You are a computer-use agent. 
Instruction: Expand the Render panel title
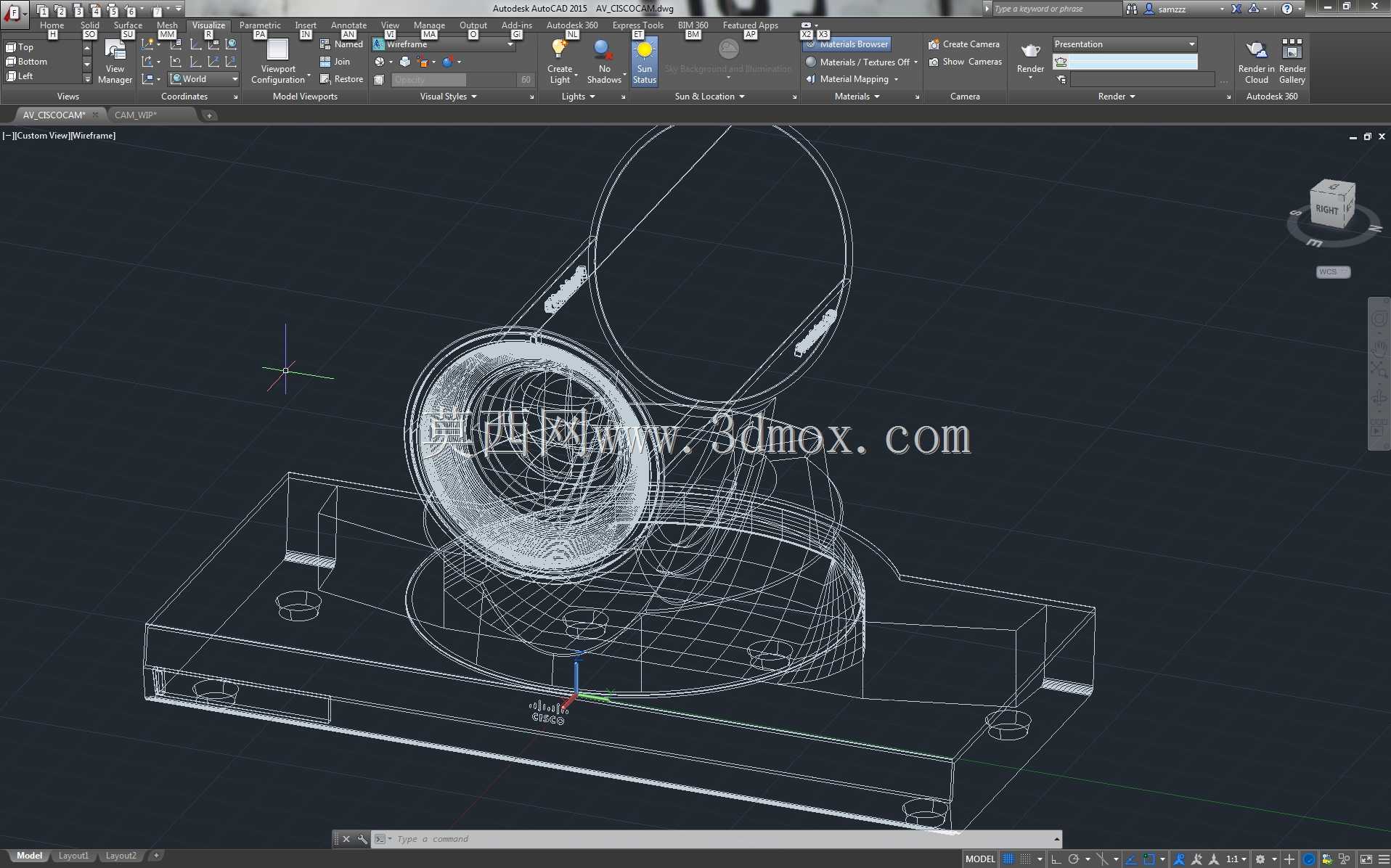click(1117, 97)
